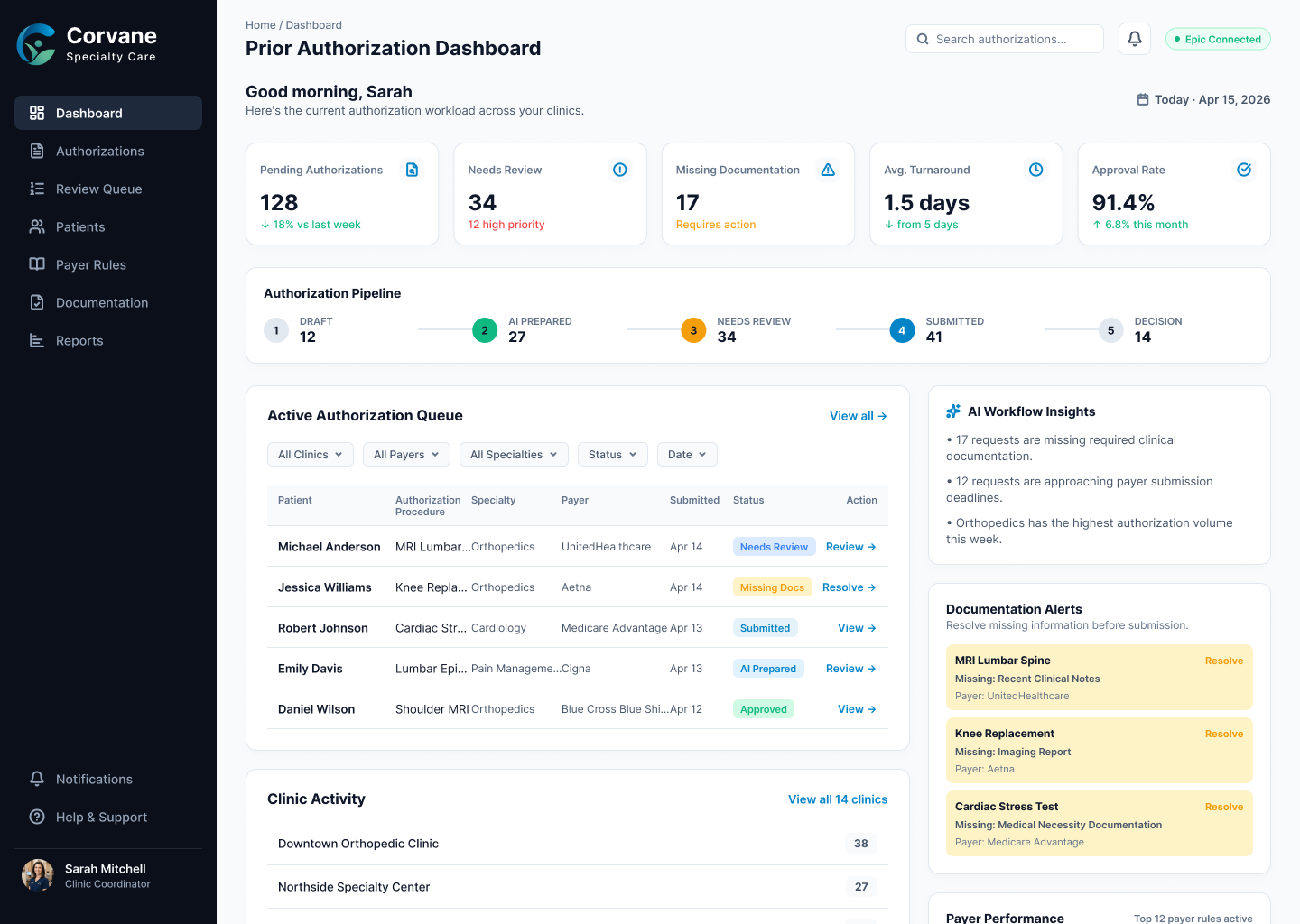Click the Search authorizations input field

(x=1005, y=39)
